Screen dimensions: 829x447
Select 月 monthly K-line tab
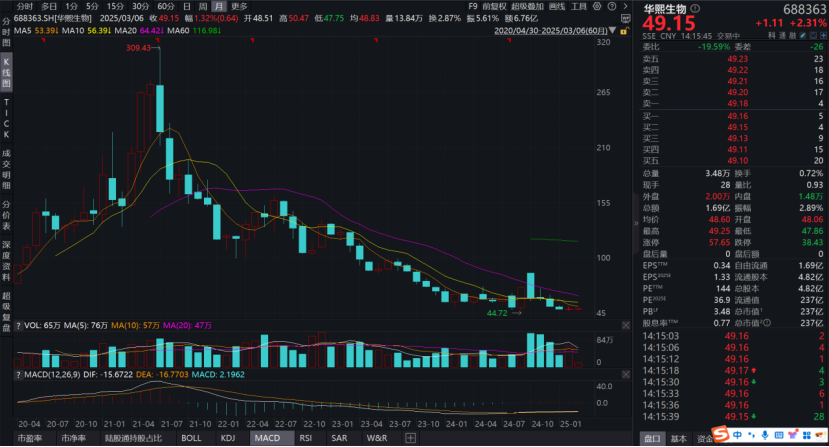[x=218, y=6]
